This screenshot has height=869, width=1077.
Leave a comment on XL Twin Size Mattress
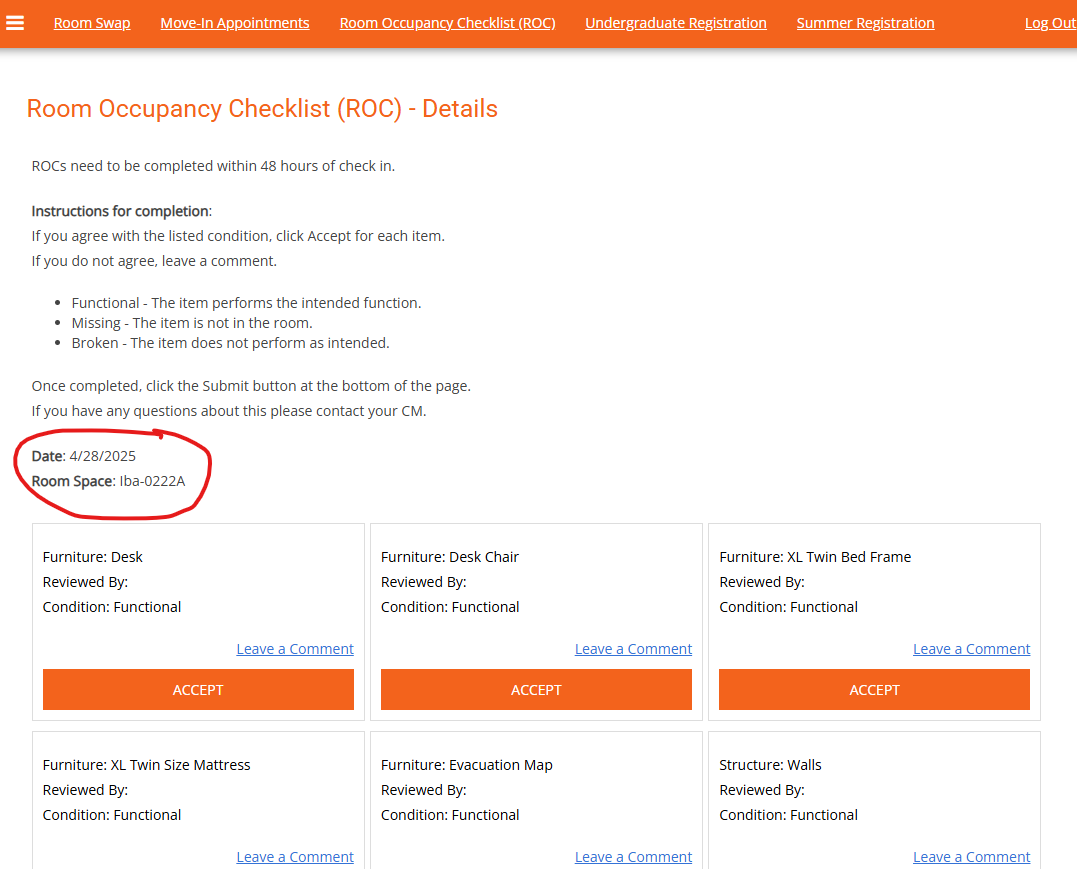coord(295,857)
